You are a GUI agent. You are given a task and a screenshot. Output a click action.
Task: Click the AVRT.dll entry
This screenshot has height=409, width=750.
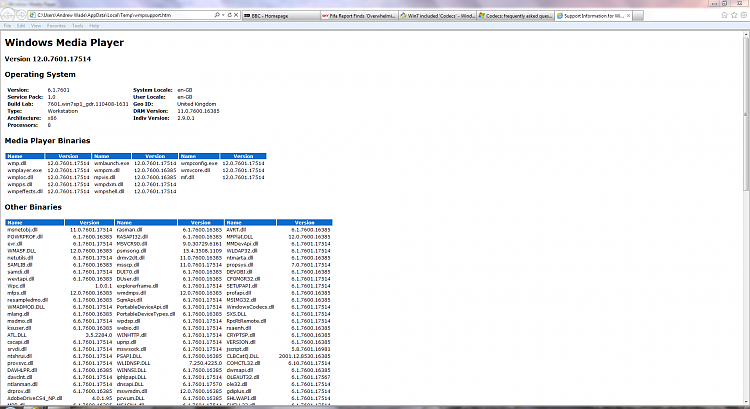(236, 230)
